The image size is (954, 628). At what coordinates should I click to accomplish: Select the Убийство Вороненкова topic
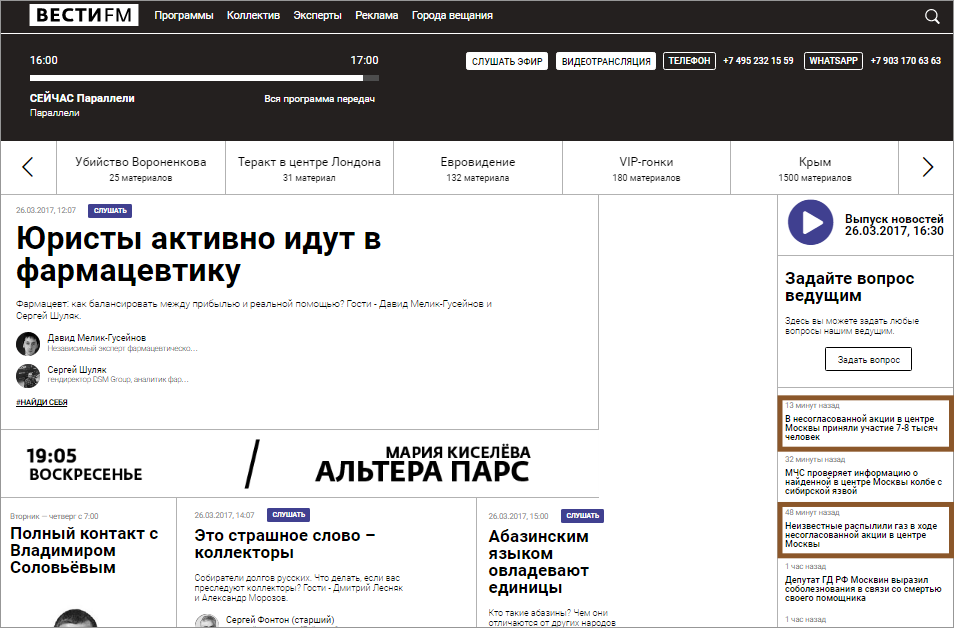(141, 168)
